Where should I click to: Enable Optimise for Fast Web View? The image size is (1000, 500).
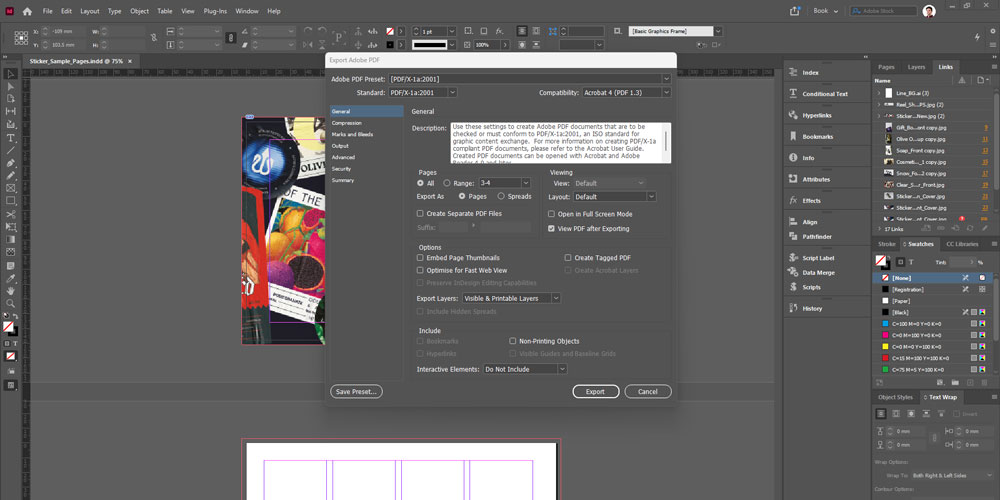coord(420,270)
